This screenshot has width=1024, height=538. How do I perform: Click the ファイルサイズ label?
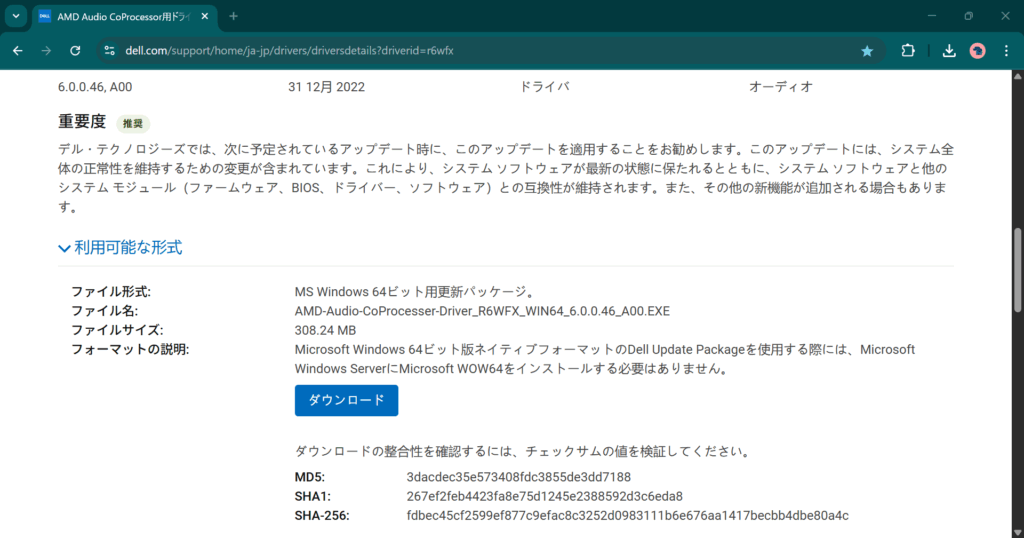point(117,330)
